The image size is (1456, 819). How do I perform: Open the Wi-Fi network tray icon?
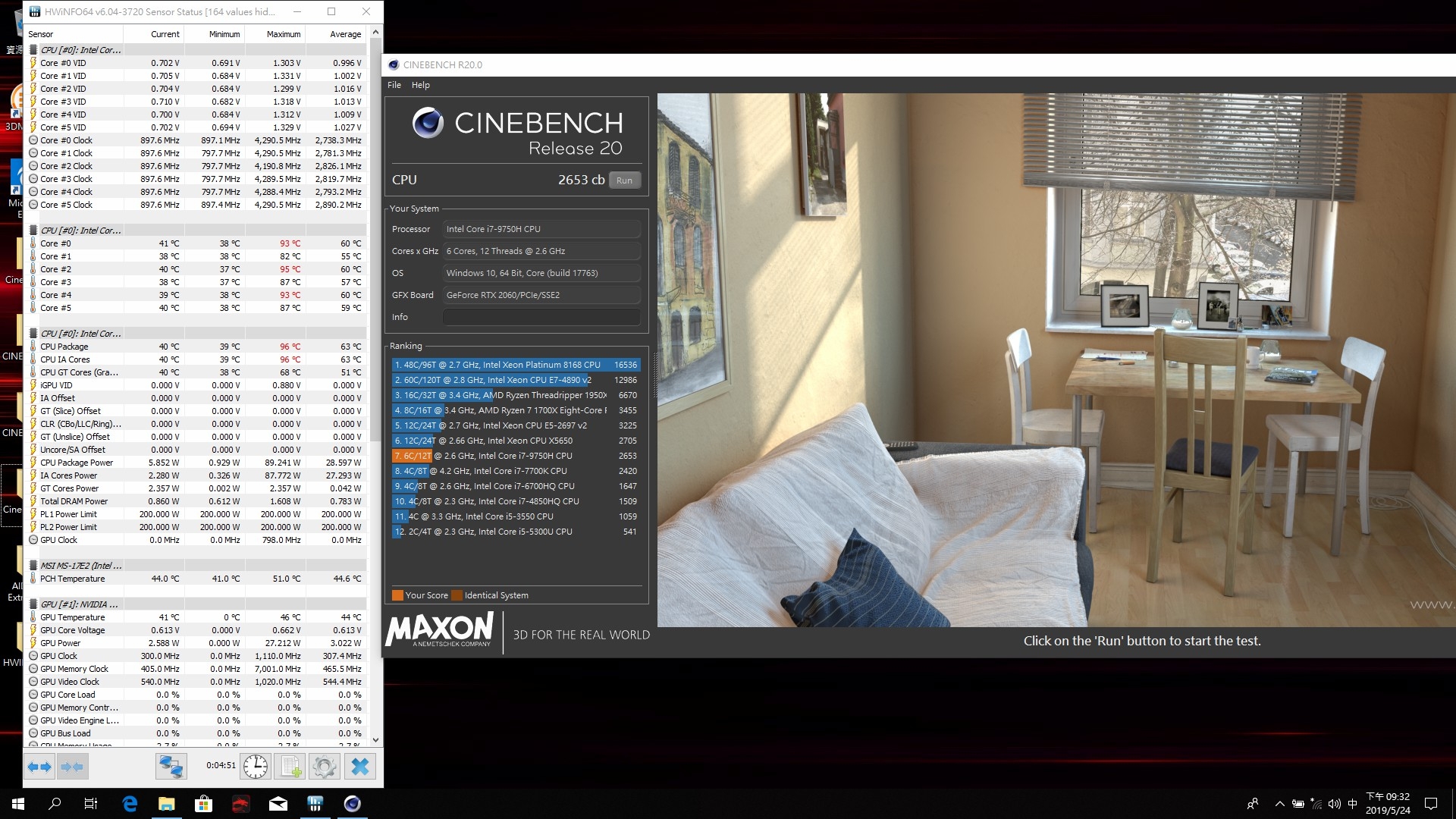pyautogui.click(x=1316, y=804)
